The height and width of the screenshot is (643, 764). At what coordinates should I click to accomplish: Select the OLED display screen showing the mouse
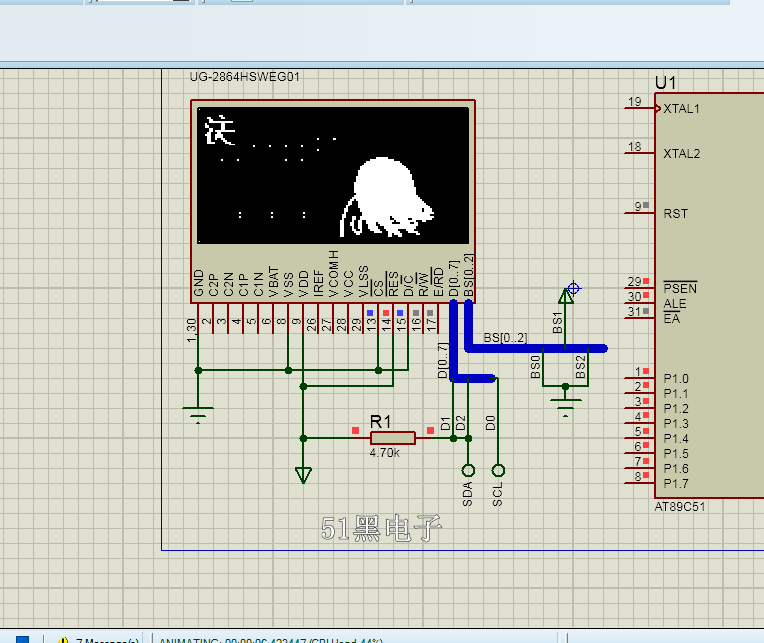coord(333,175)
